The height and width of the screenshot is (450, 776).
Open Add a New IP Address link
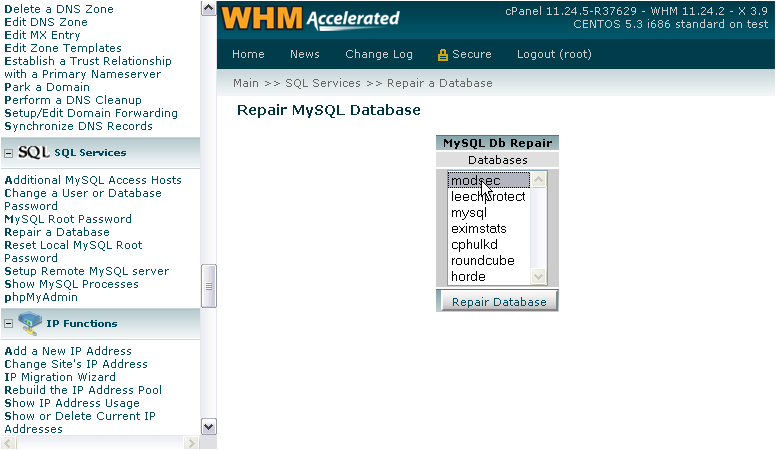tap(68, 351)
